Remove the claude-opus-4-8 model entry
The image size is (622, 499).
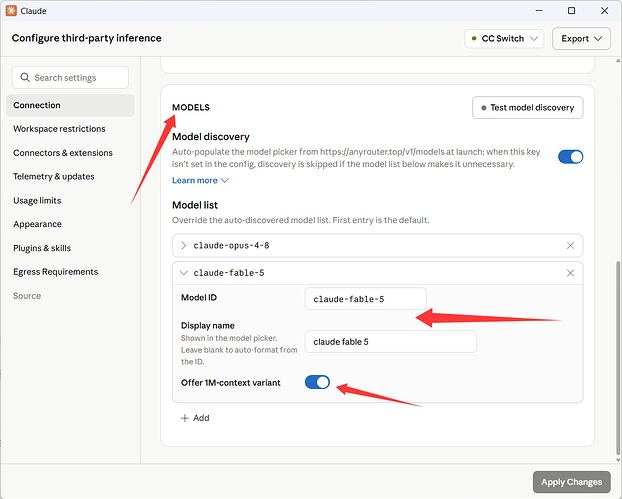point(570,246)
